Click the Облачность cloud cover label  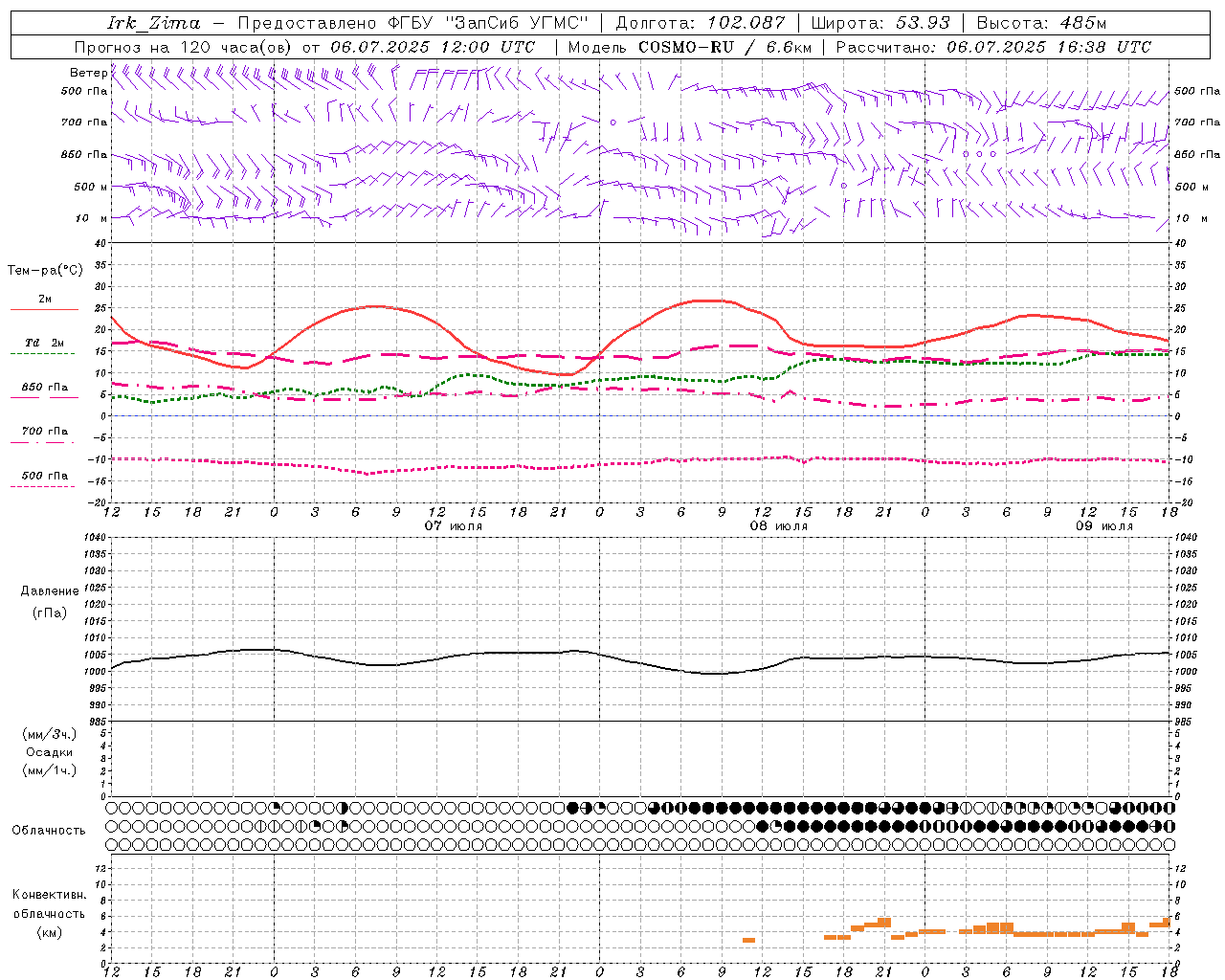coord(49,831)
